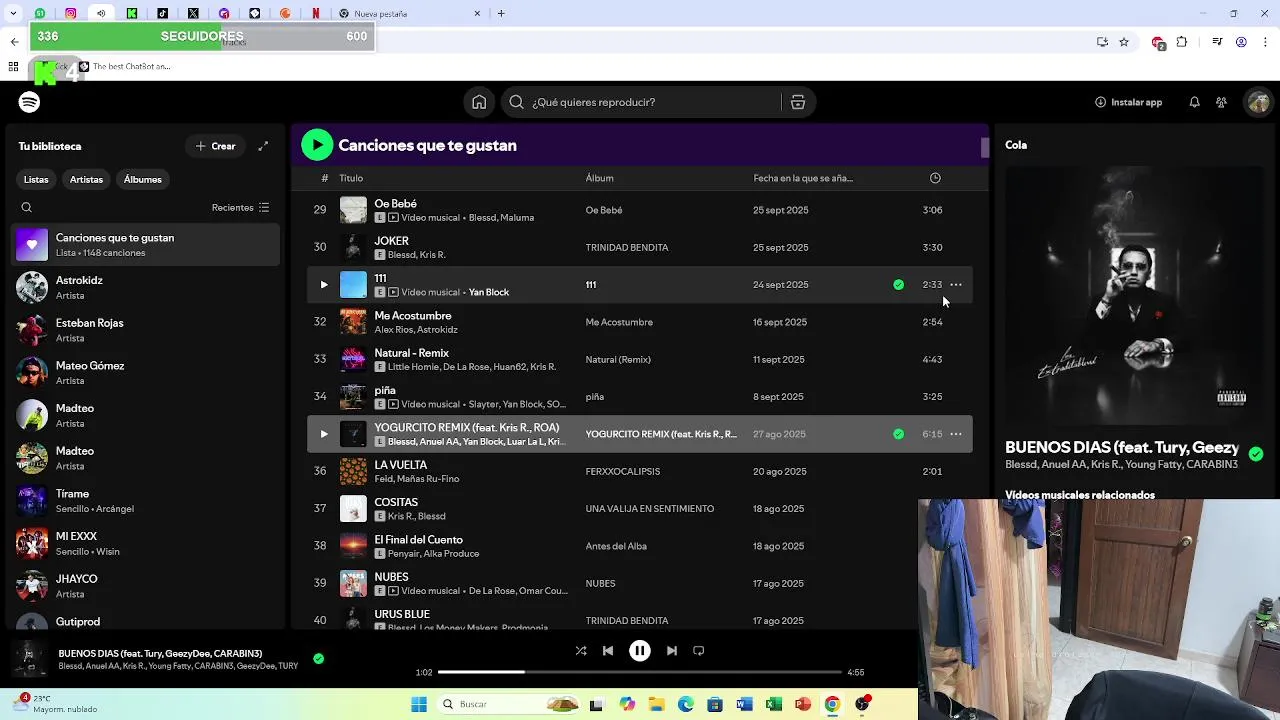The height and width of the screenshot is (720, 1280).
Task: Select the Artistas filter chip
Action: tap(86, 180)
